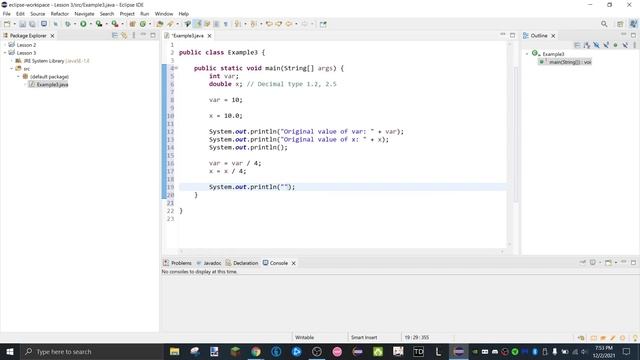Select Example3.java in Package Explorer

pos(49,84)
